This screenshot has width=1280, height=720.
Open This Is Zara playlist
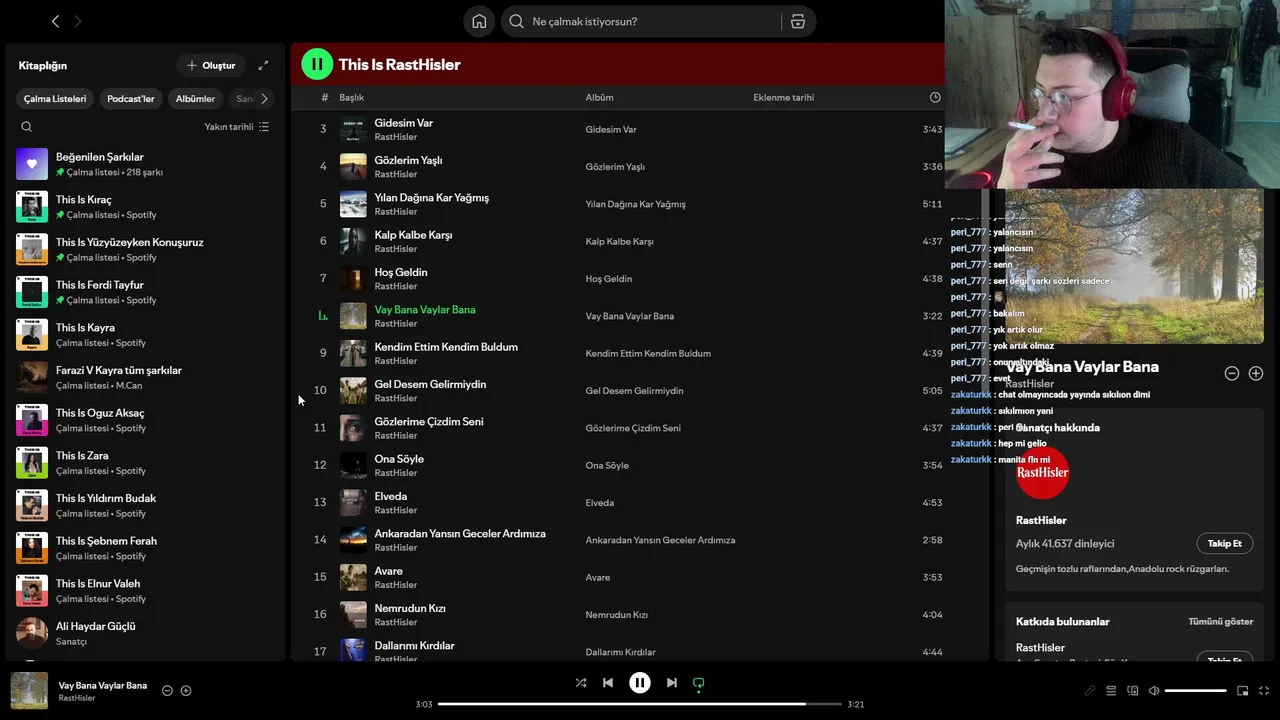tap(143, 463)
